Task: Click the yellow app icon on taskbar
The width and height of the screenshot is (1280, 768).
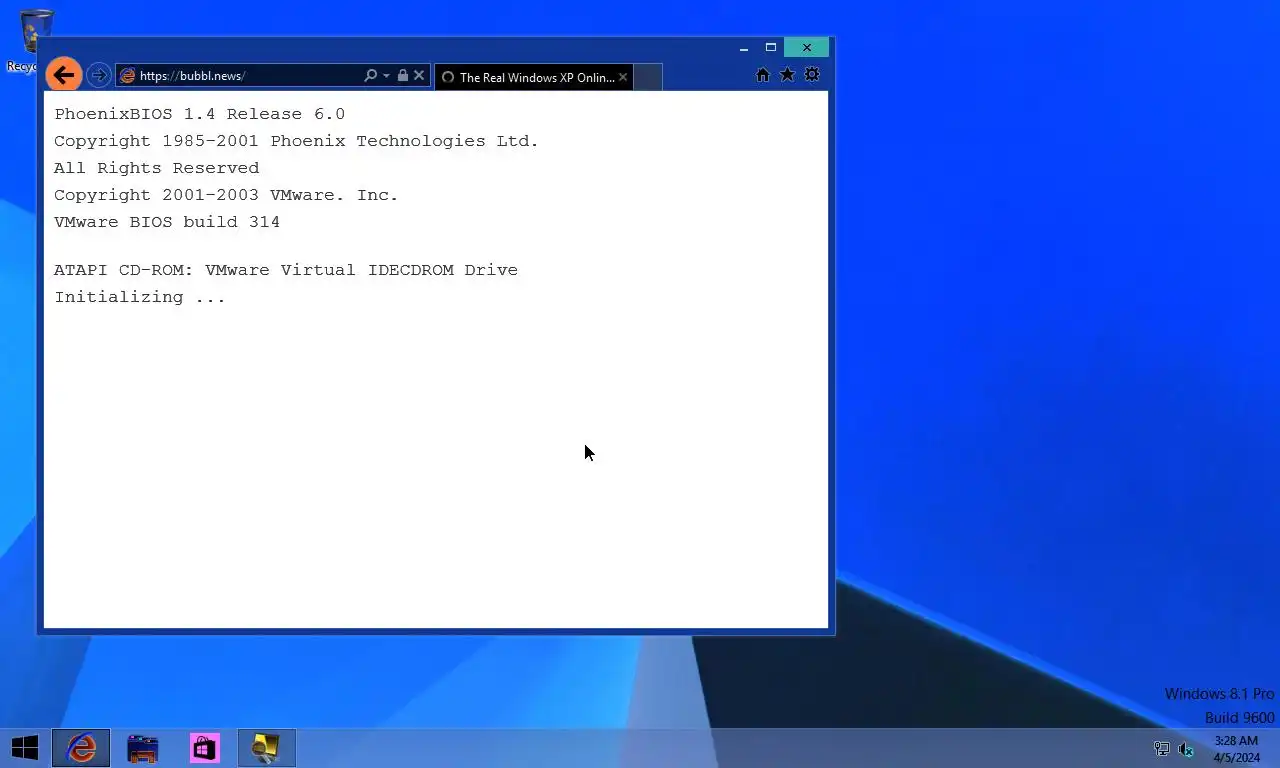Action: (266, 748)
